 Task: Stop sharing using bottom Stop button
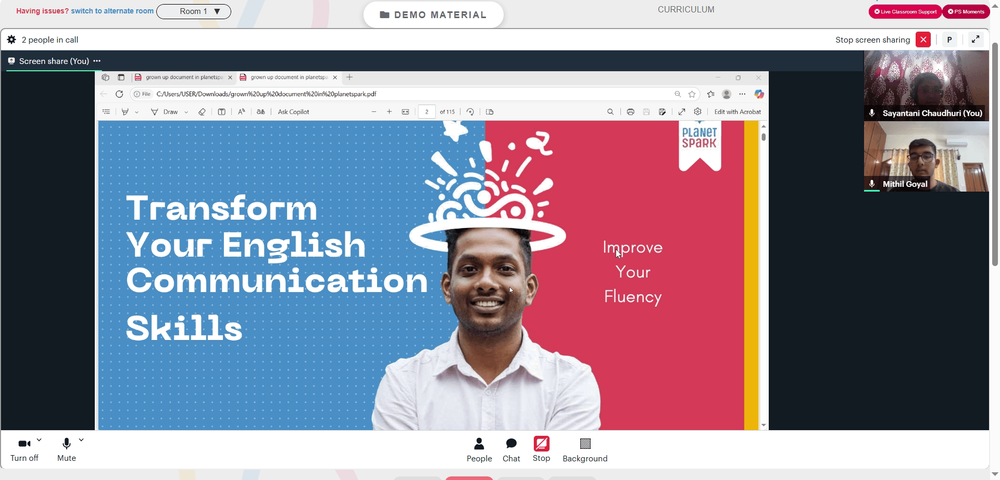coord(541,449)
